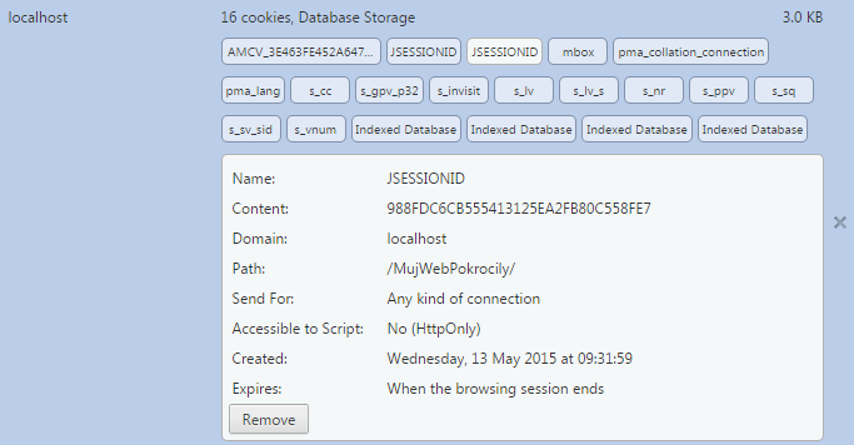Select the leftmost Indexed Database chip
854x445 pixels.
(406, 129)
